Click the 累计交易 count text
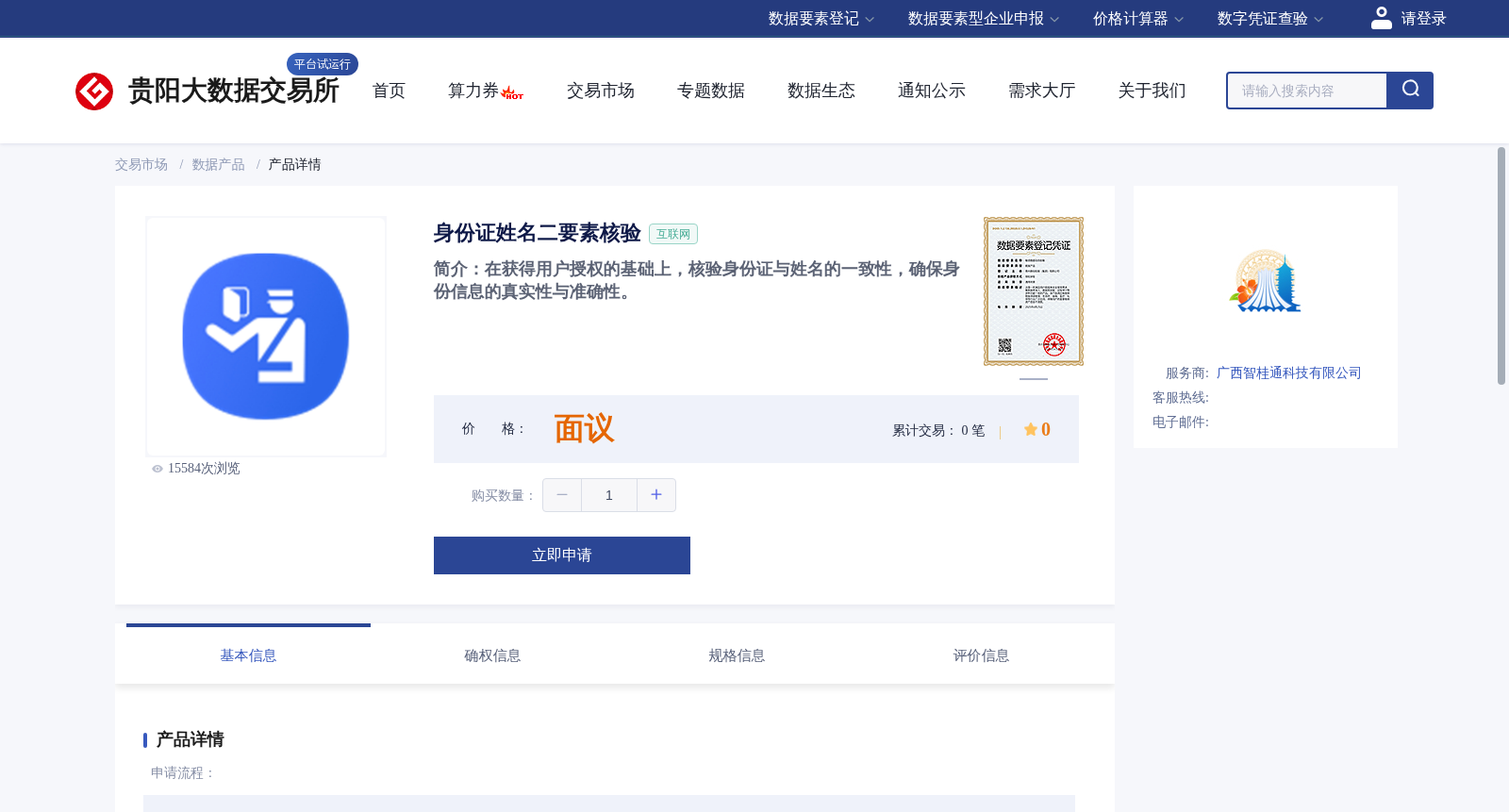1509x812 pixels. 938,431
